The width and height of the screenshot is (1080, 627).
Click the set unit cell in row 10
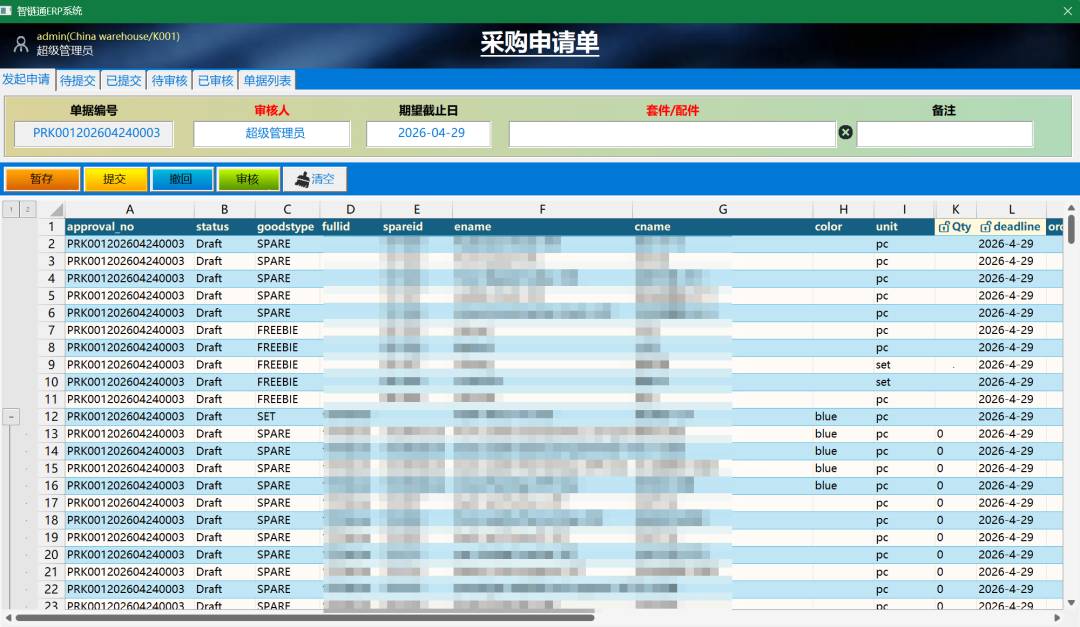tap(904, 382)
